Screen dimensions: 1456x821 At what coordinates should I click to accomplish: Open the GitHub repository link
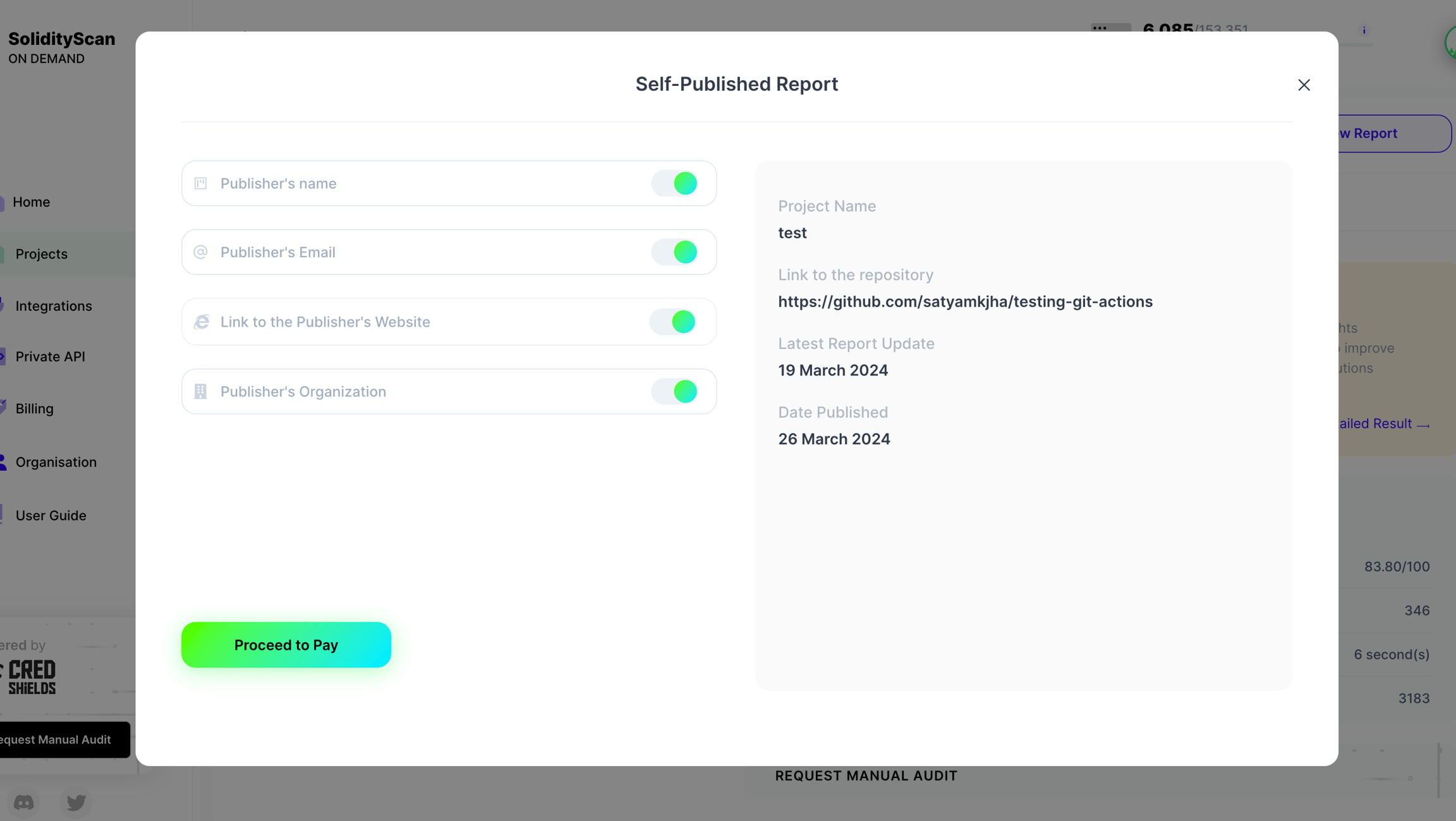(965, 301)
